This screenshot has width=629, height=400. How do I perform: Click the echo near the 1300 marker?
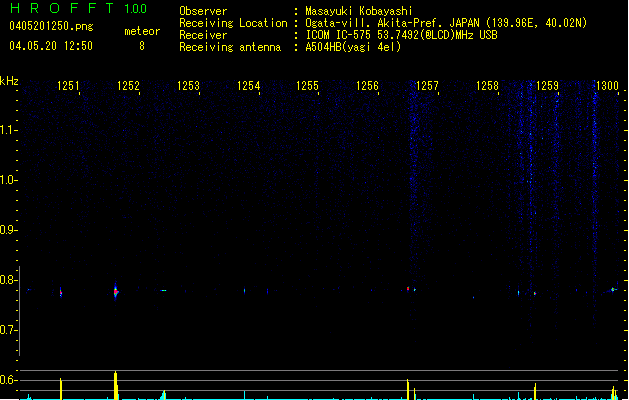[613, 289]
